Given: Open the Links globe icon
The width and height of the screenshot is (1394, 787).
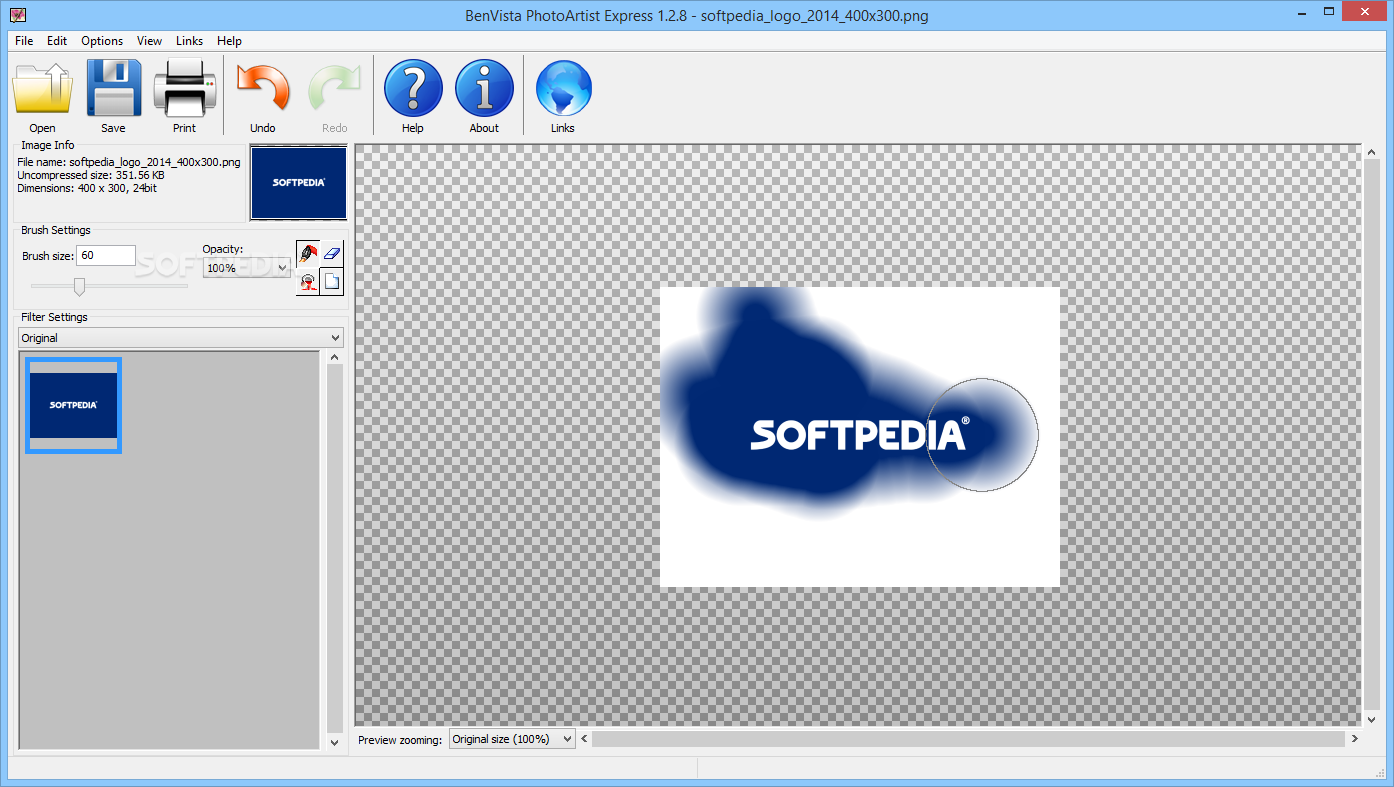Looking at the screenshot, I should coord(563,88).
